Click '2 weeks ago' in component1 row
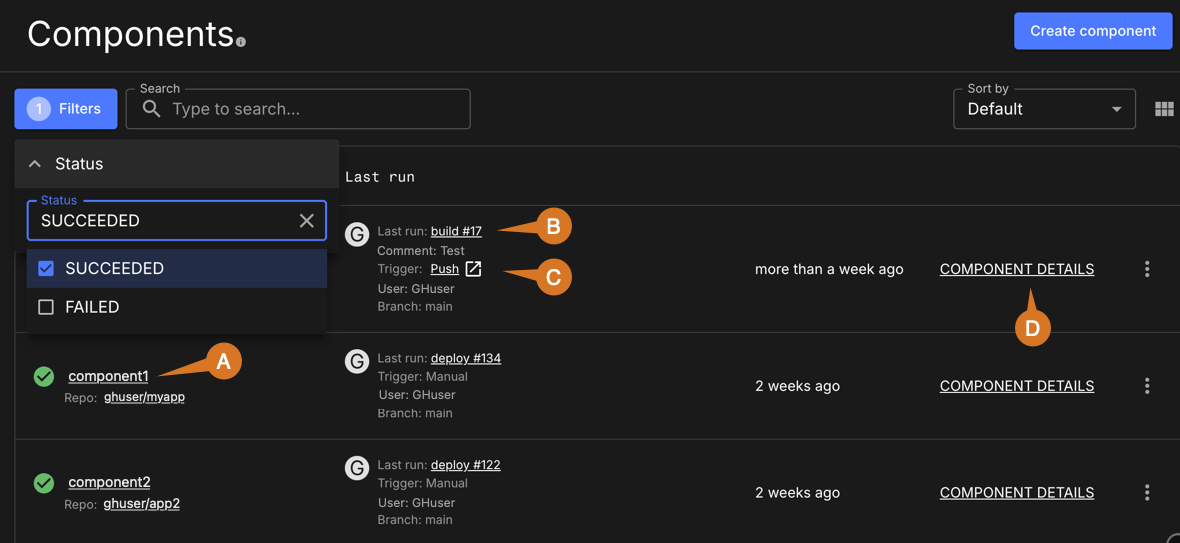 tap(798, 386)
